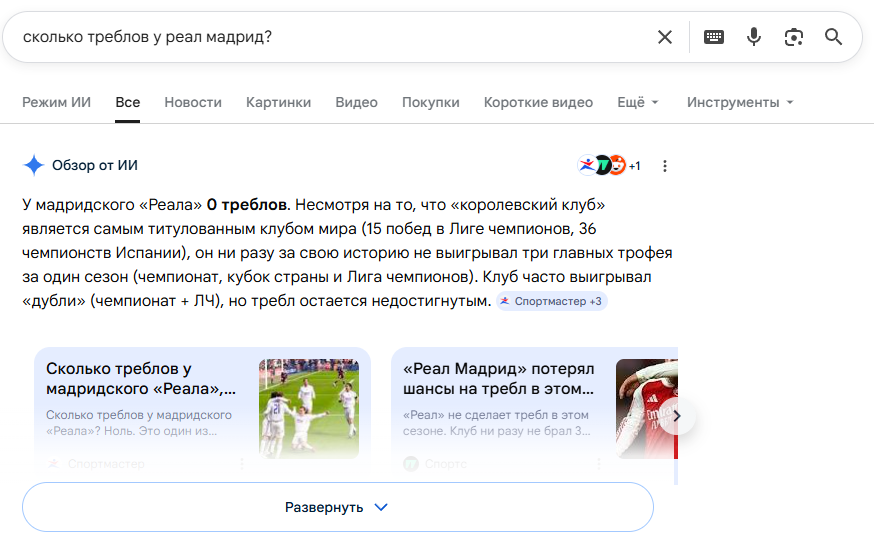
Task: Open the Новости tab
Action: pyautogui.click(x=193, y=103)
